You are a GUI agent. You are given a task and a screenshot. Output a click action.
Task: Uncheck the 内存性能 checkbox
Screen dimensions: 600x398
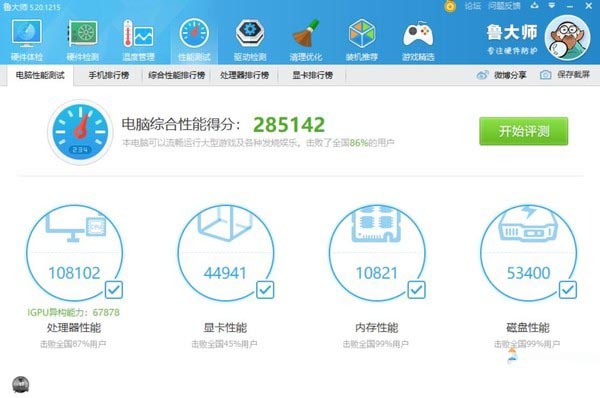pyautogui.click(x=416, y=290)
